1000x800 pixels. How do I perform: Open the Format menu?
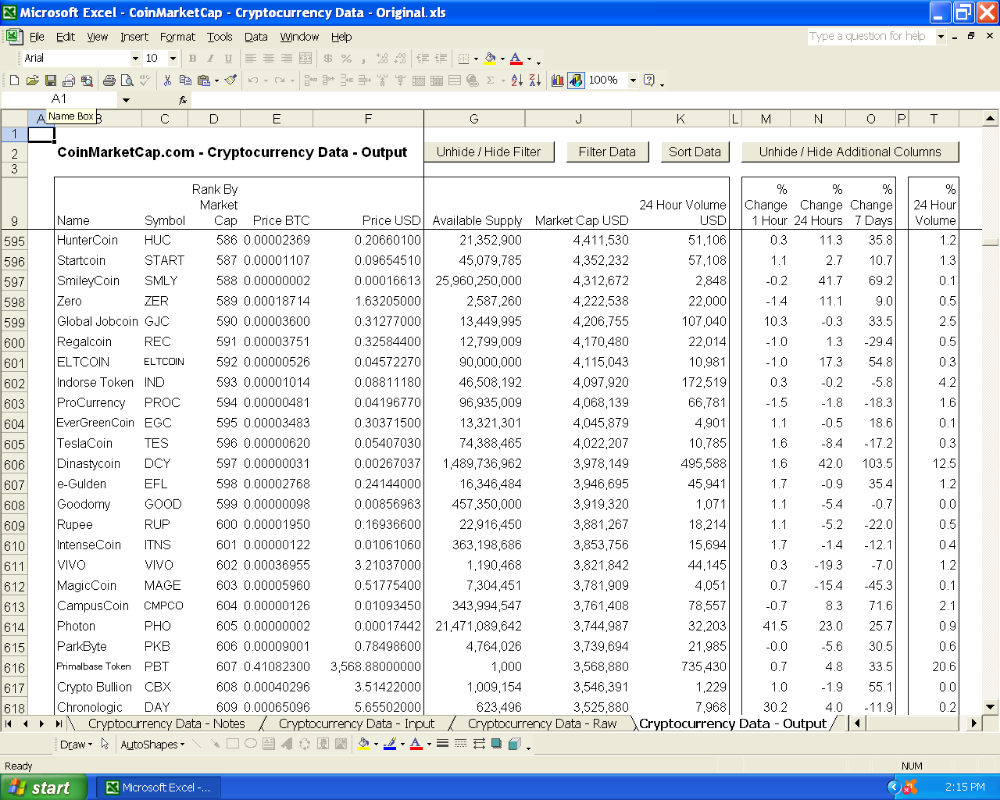(x=177, y=37)
